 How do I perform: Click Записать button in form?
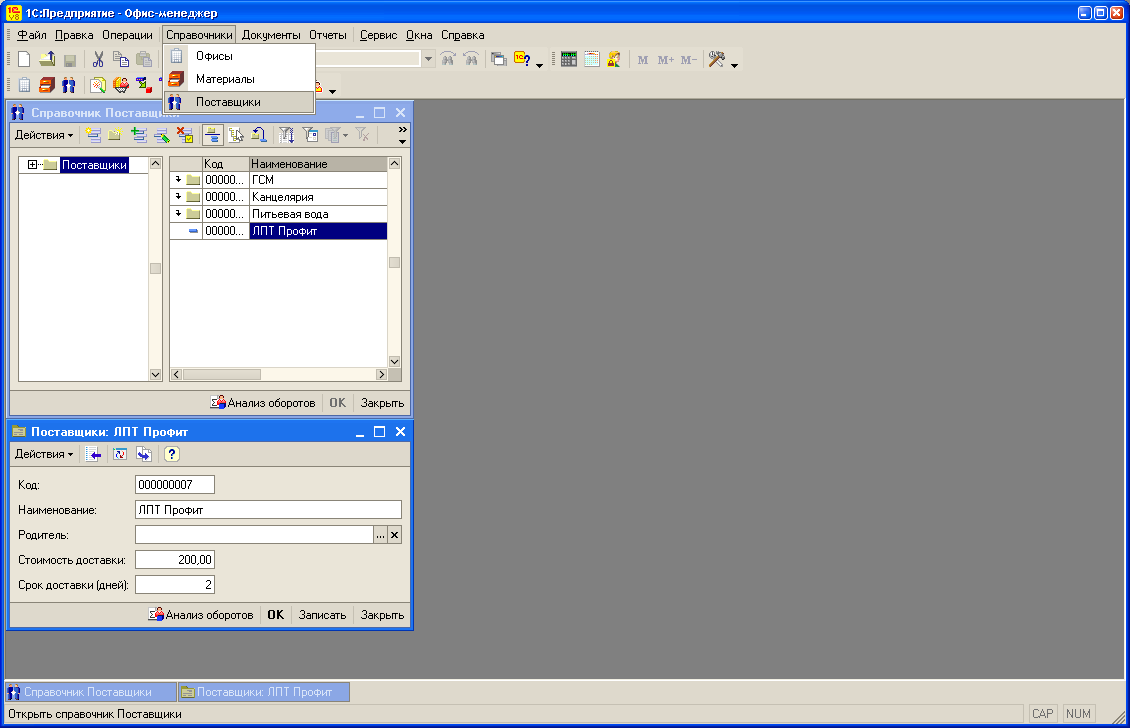322,615
